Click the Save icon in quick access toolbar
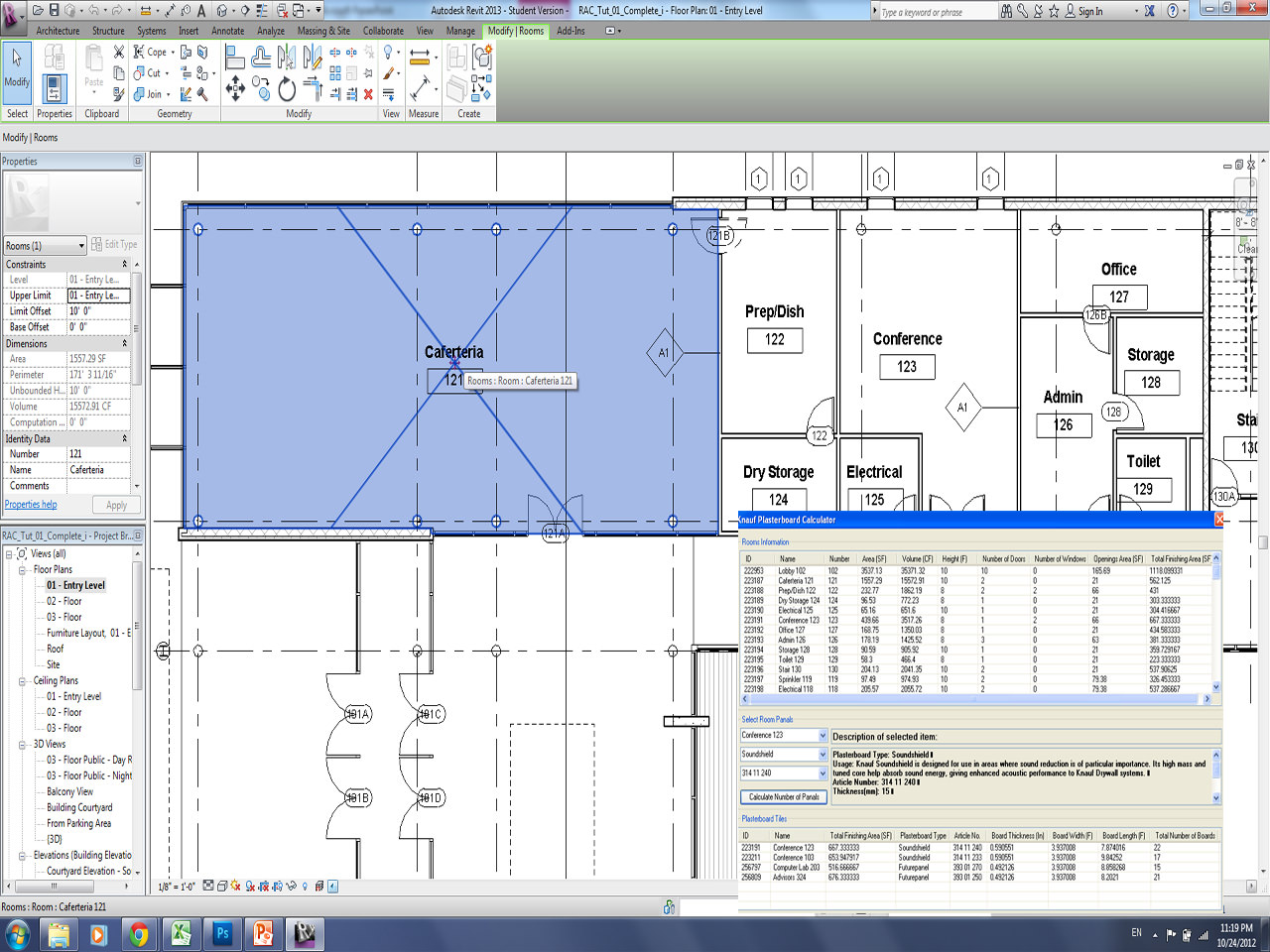 click(x=54, y=10)
